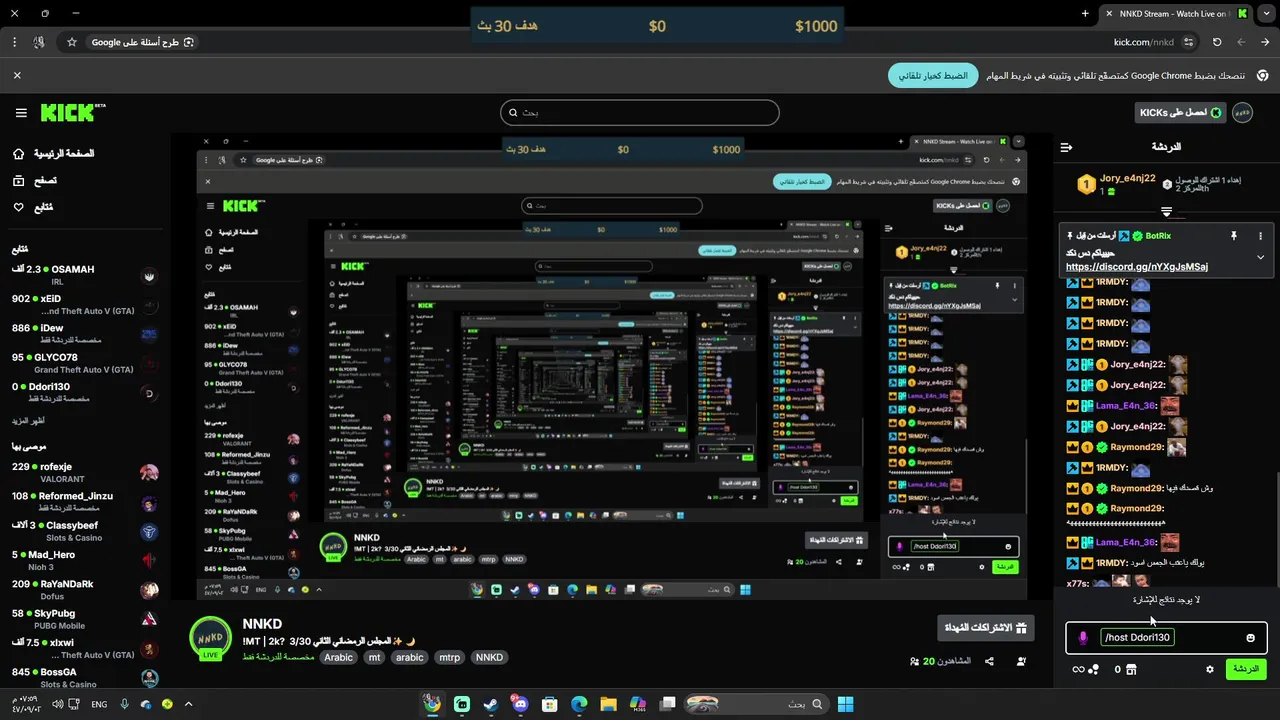
Task: Click the gift subscriptions button
Action: [x=986, y=628]
